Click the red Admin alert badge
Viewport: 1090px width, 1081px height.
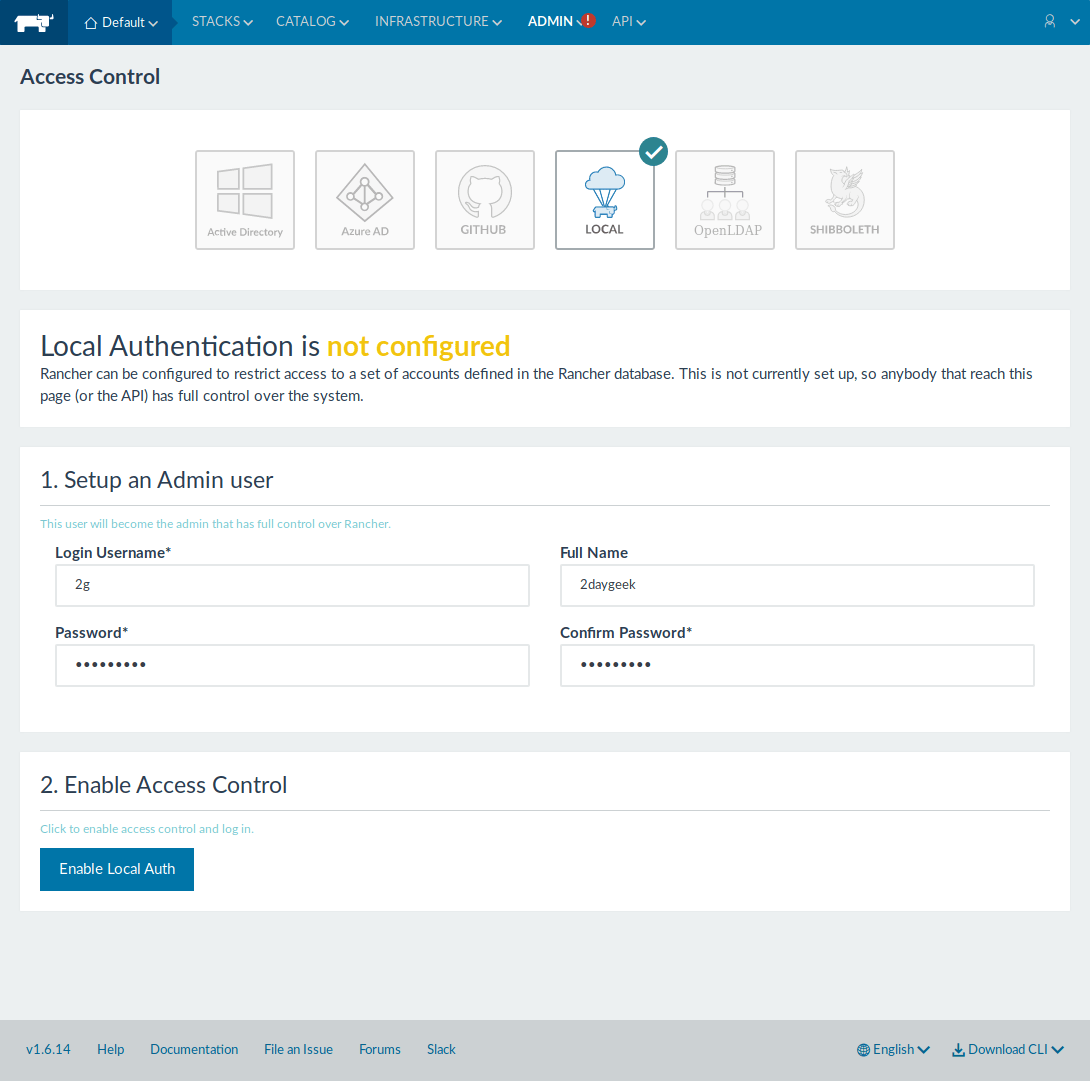click(x=588, y=21)
